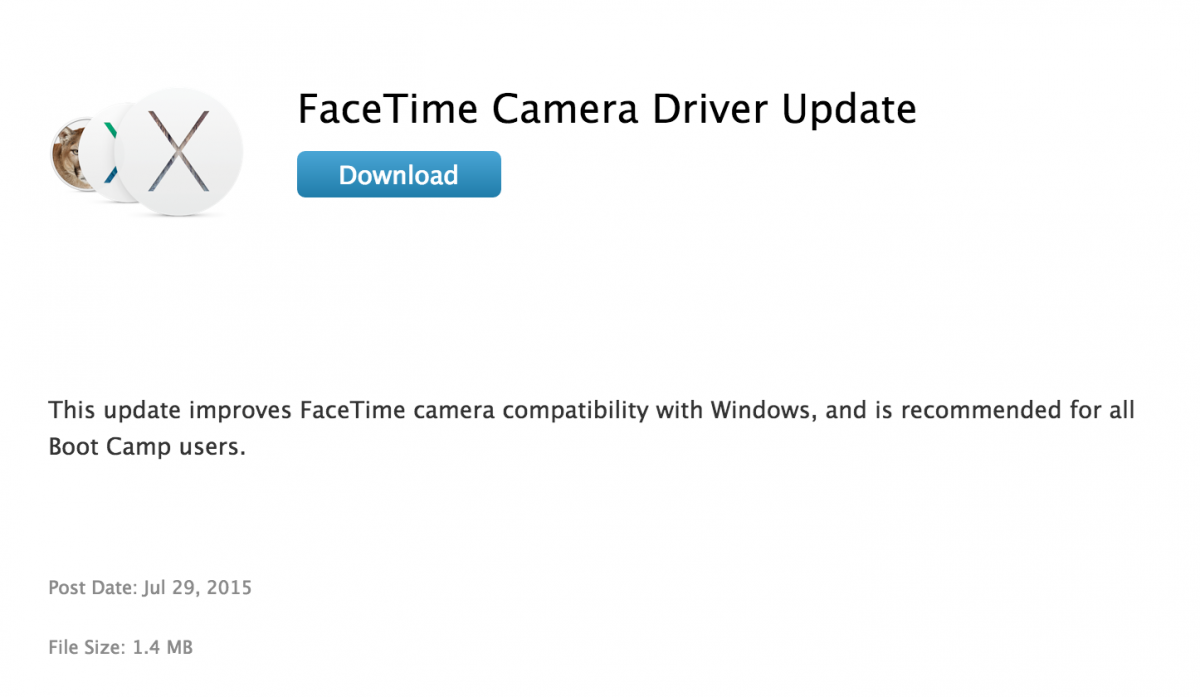This screenshot has width=1200, height=697.
Task: Click the "Post Date:" label
Action: [x=91, y=588]
